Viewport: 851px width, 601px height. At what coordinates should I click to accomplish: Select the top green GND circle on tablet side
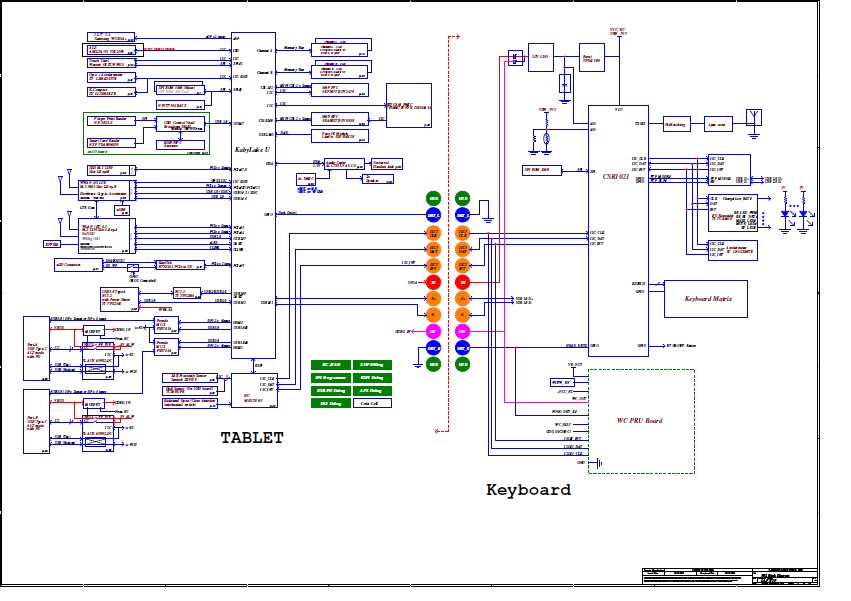433,198
